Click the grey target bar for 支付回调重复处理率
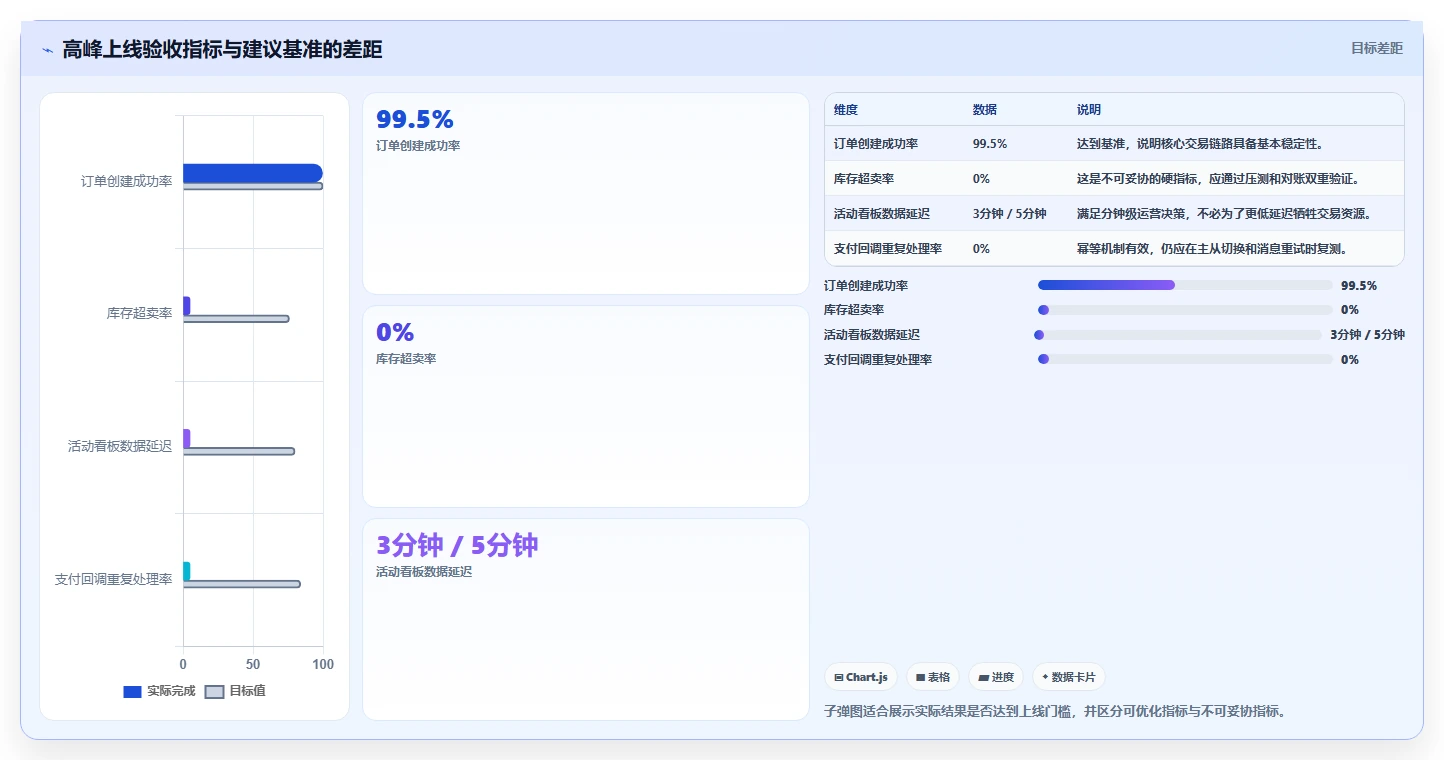The height and width of the screenshot is (760, 1444). [x=241, y=584]
